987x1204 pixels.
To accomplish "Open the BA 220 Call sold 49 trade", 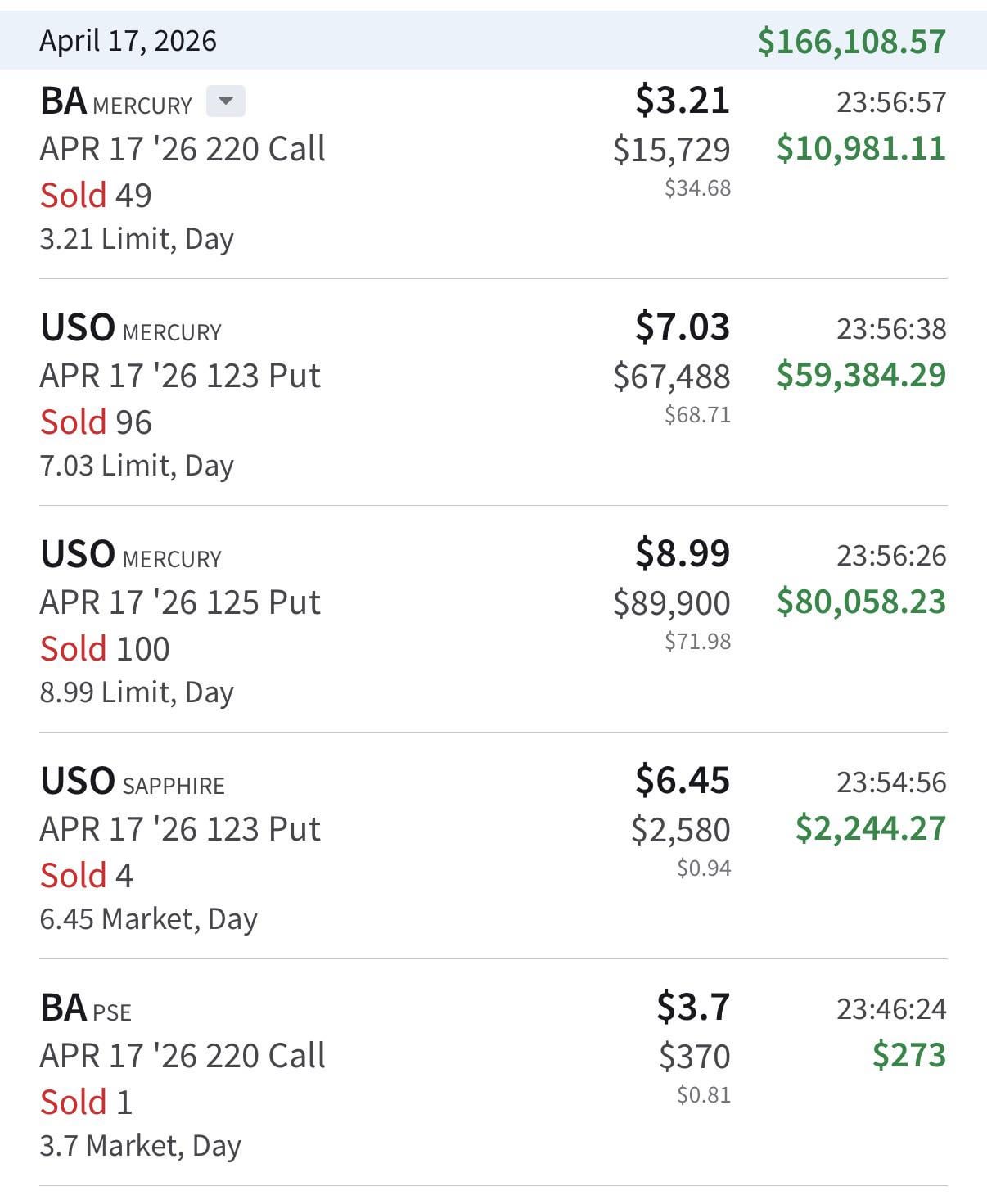I will [x=183, y=150].
